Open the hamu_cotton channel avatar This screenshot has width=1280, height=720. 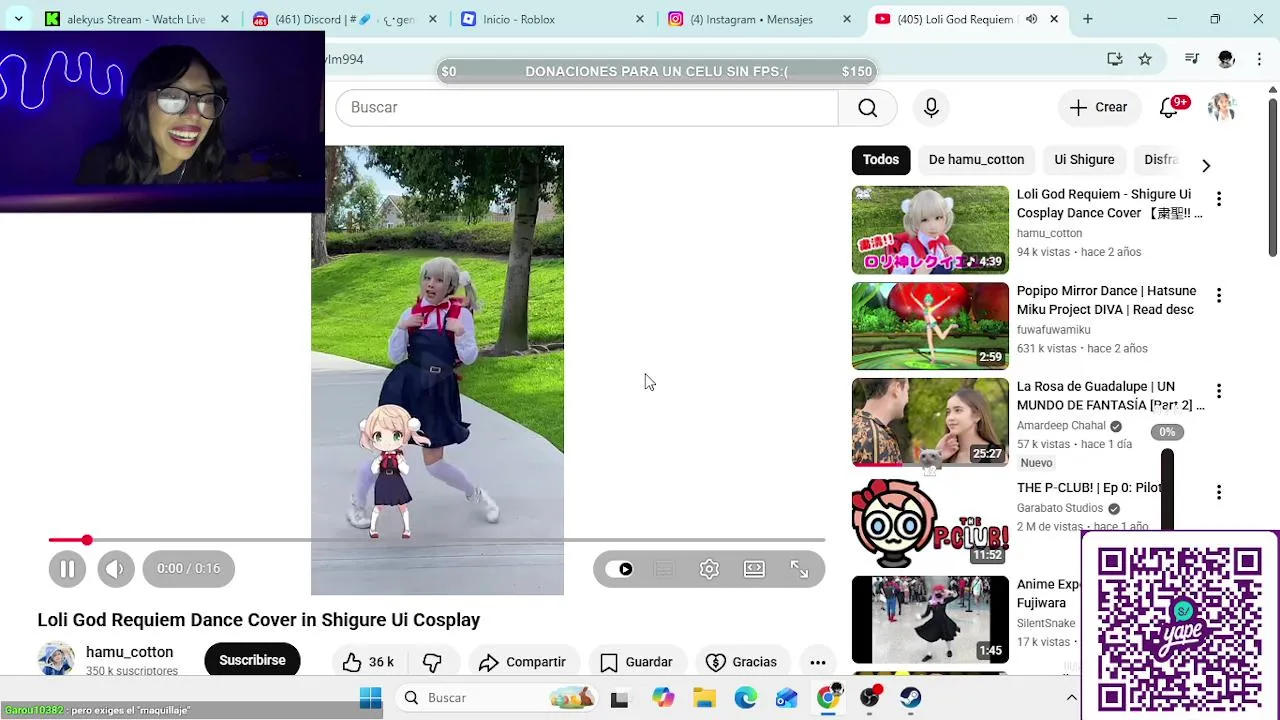pyautogui.click(x=56, y=658)
